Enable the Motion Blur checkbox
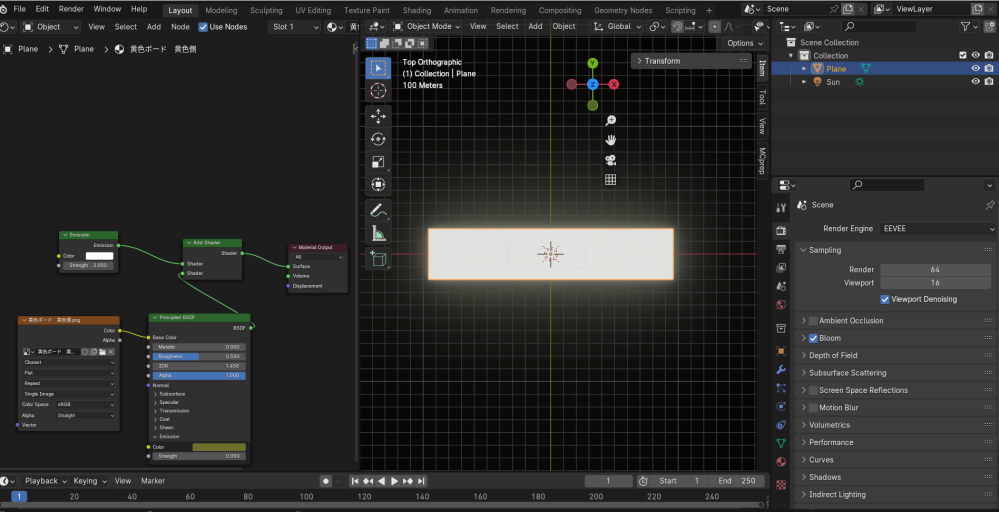 [813, 408]
